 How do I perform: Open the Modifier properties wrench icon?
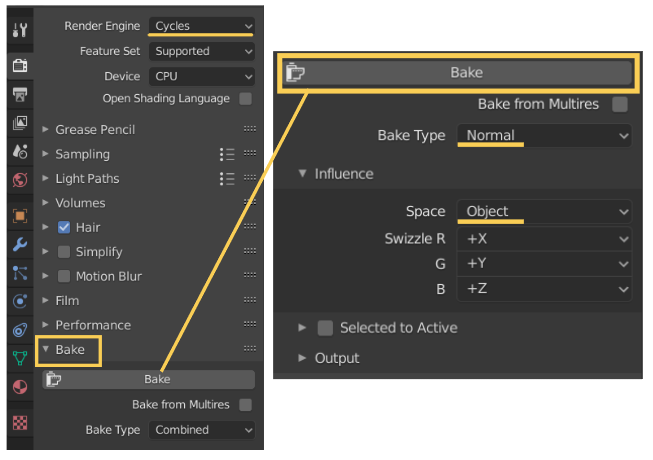pyautogui.click(x=20, y=244)
